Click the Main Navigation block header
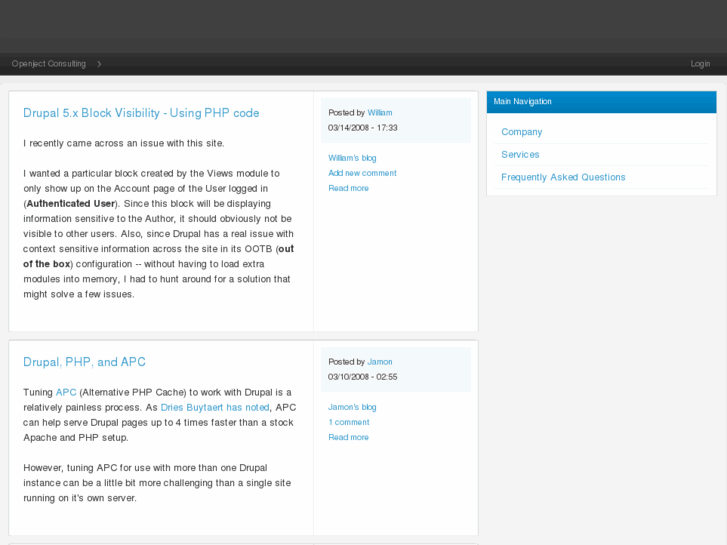Viewport: 727px width, 545px height. pyautogui.click(x=601, y=102)
